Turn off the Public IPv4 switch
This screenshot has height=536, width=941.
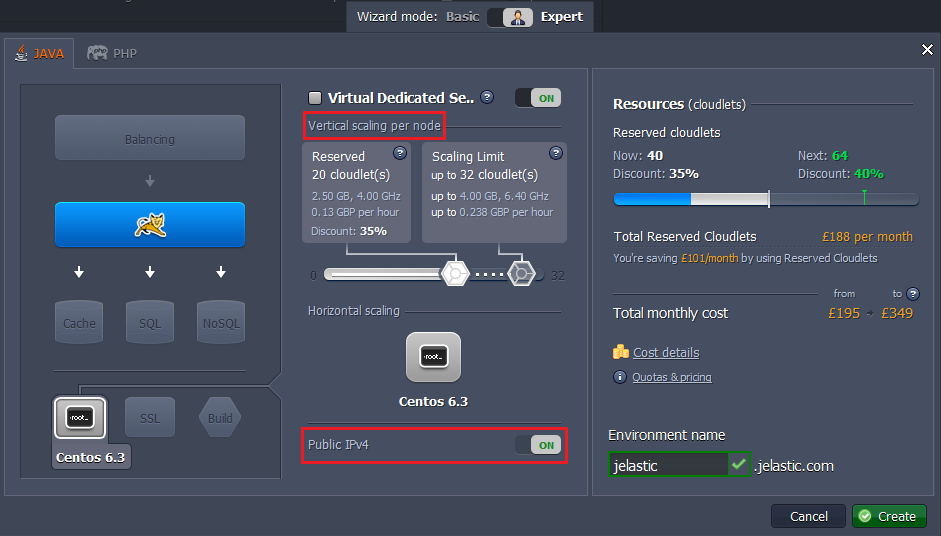pyautogui.click(x=538, y=445)
